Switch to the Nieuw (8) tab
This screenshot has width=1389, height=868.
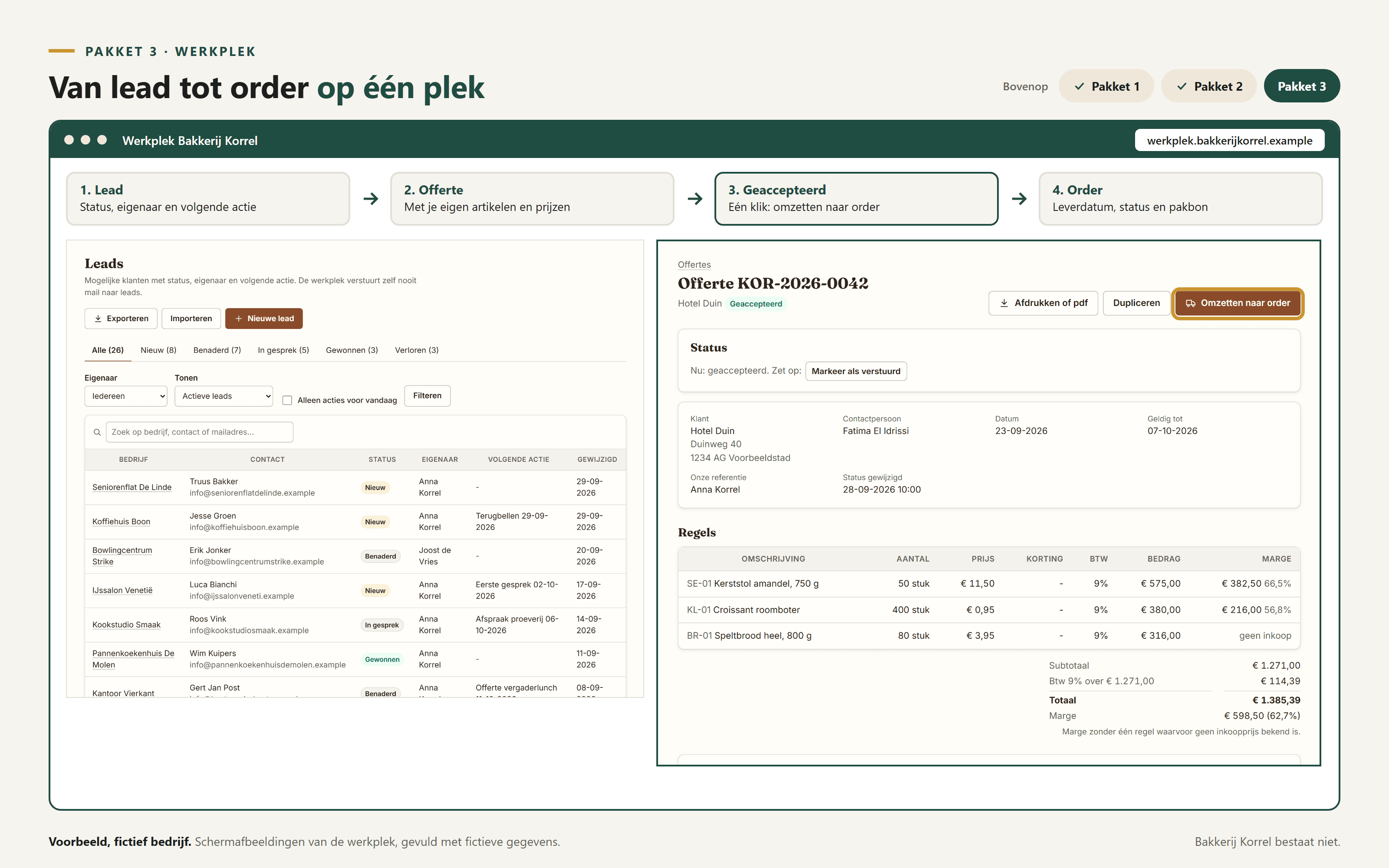(x=158, y=350)
